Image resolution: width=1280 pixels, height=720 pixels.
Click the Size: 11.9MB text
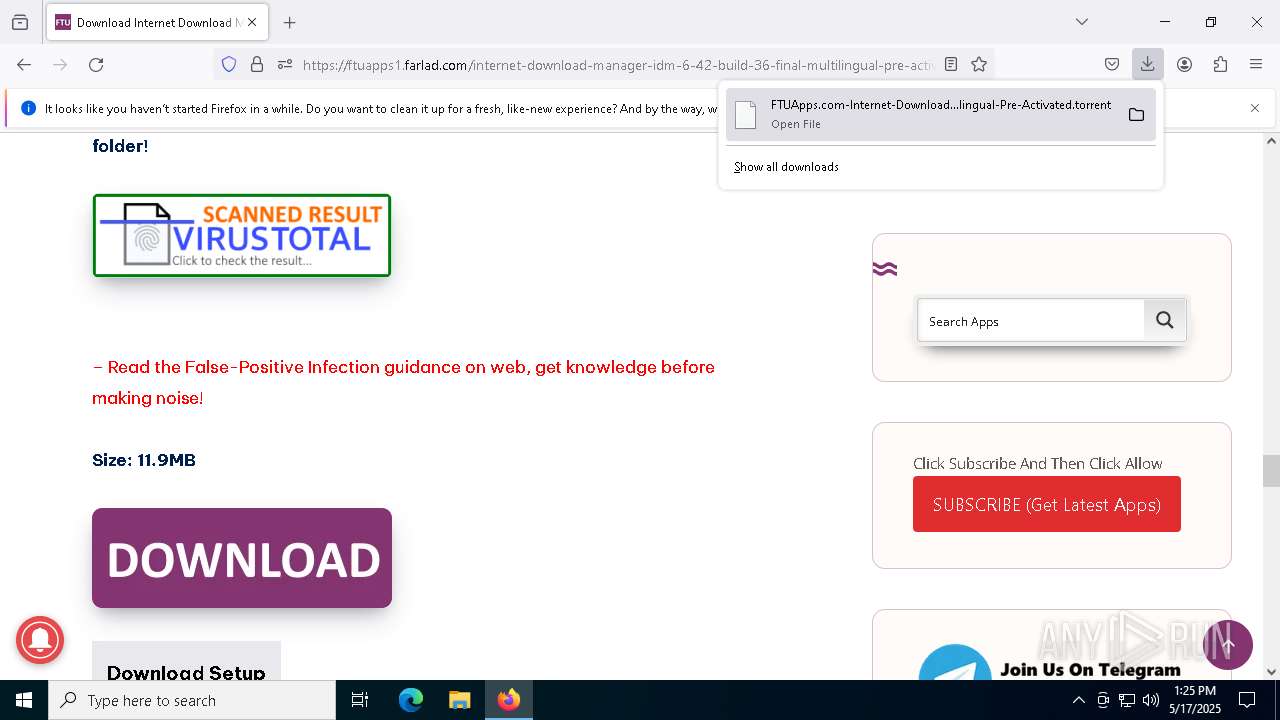[144, 460]
